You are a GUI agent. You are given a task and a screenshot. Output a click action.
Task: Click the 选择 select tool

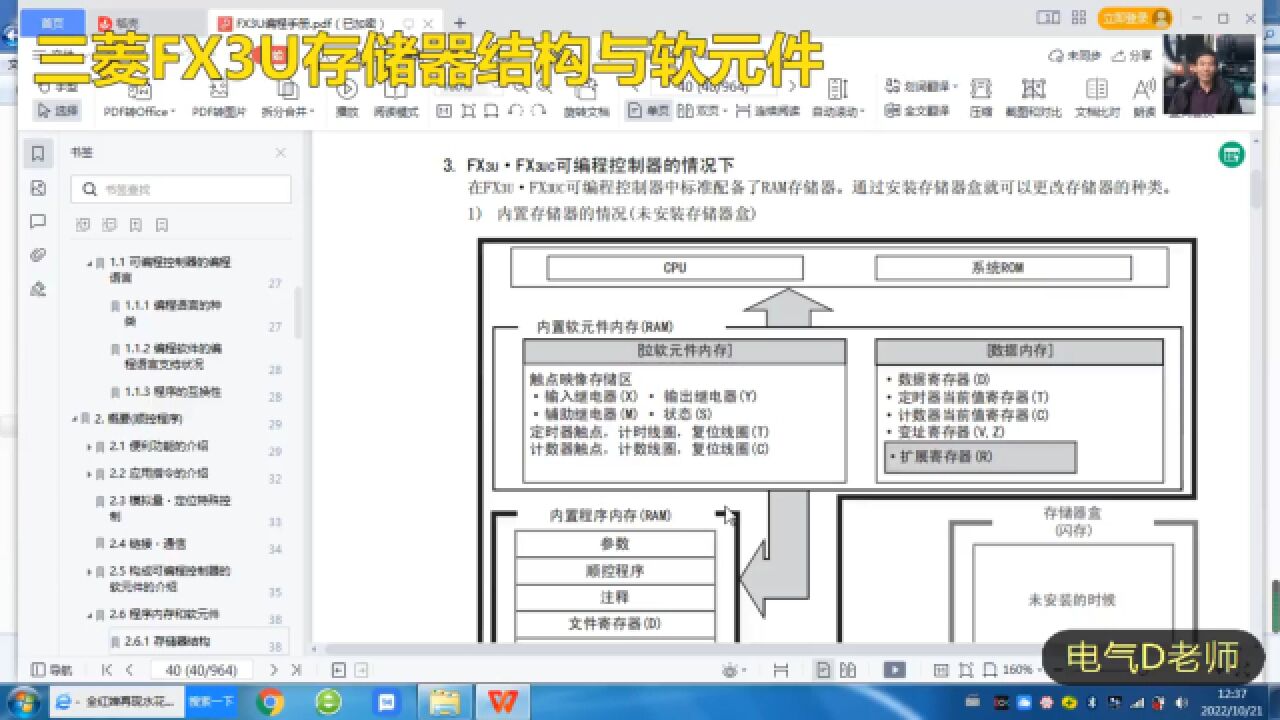[x=57, y=110]
